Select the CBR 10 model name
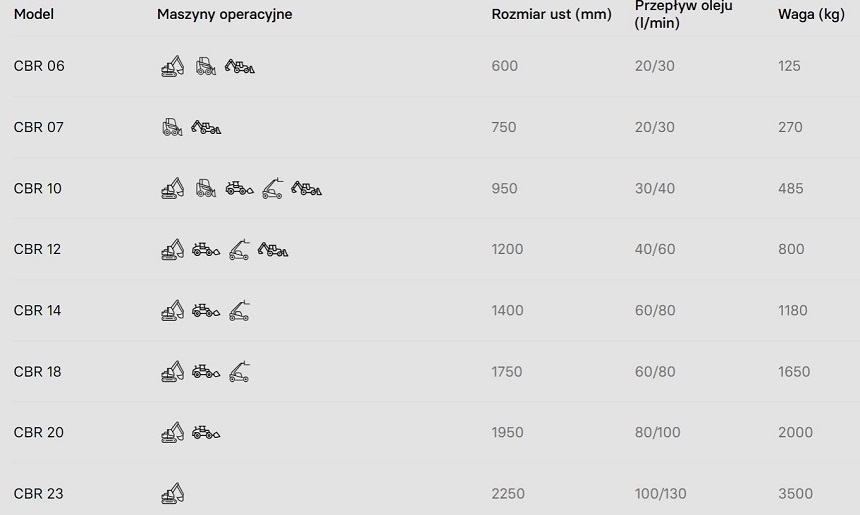The height and width of the screenshot is (515, 860). point(38,189)
